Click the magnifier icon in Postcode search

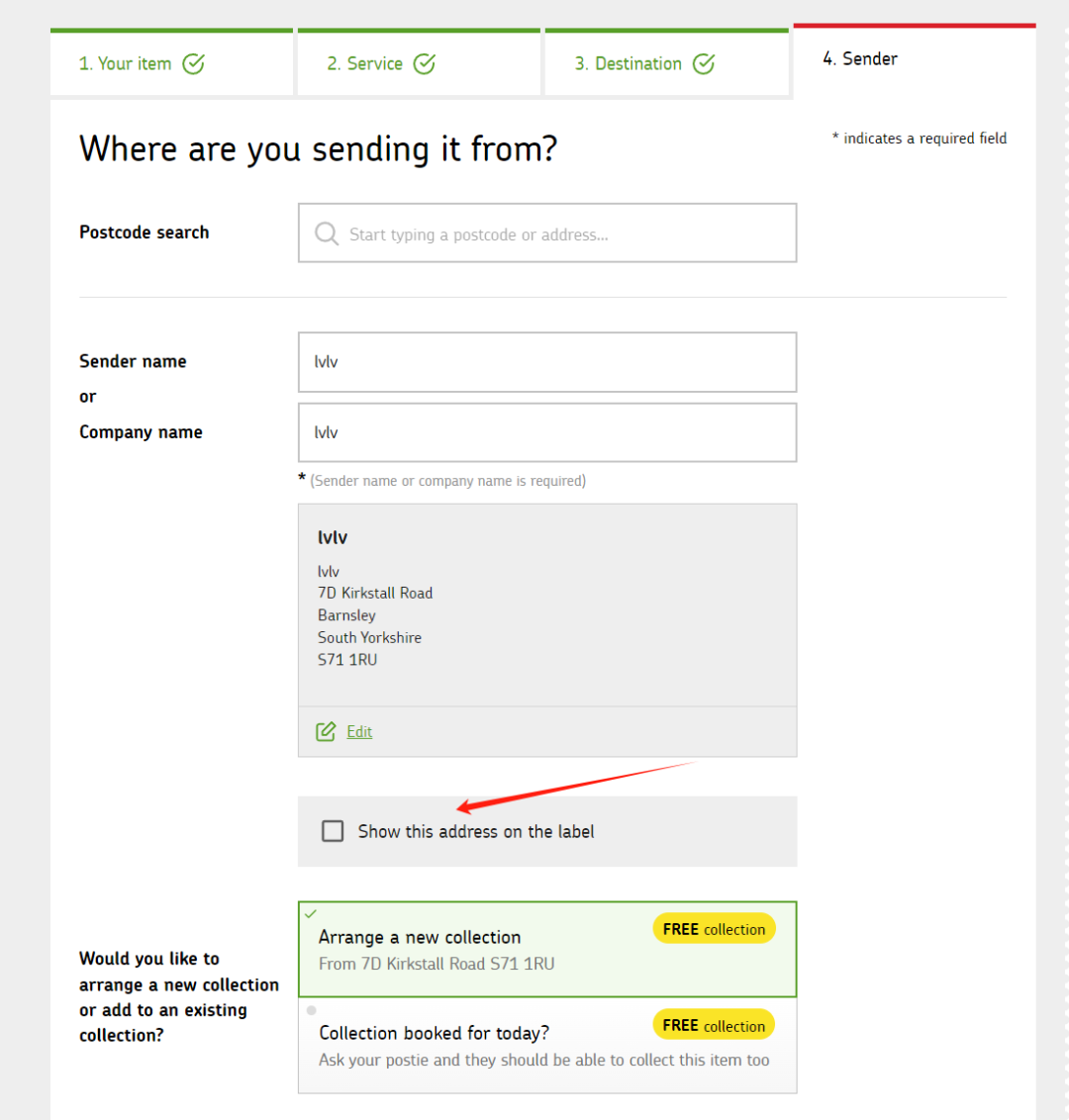coord(327,233)
